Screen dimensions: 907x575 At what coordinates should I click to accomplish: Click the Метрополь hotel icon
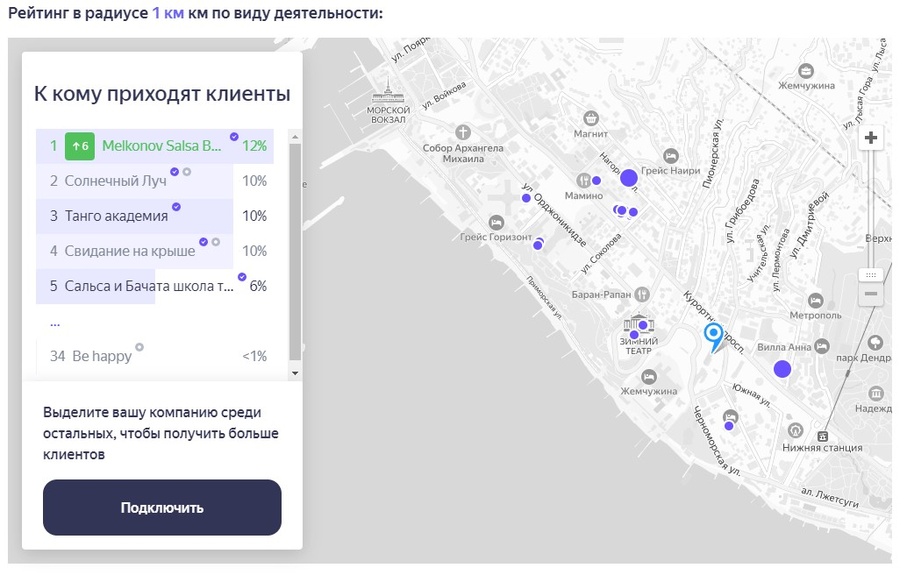[x=816, y=301]
